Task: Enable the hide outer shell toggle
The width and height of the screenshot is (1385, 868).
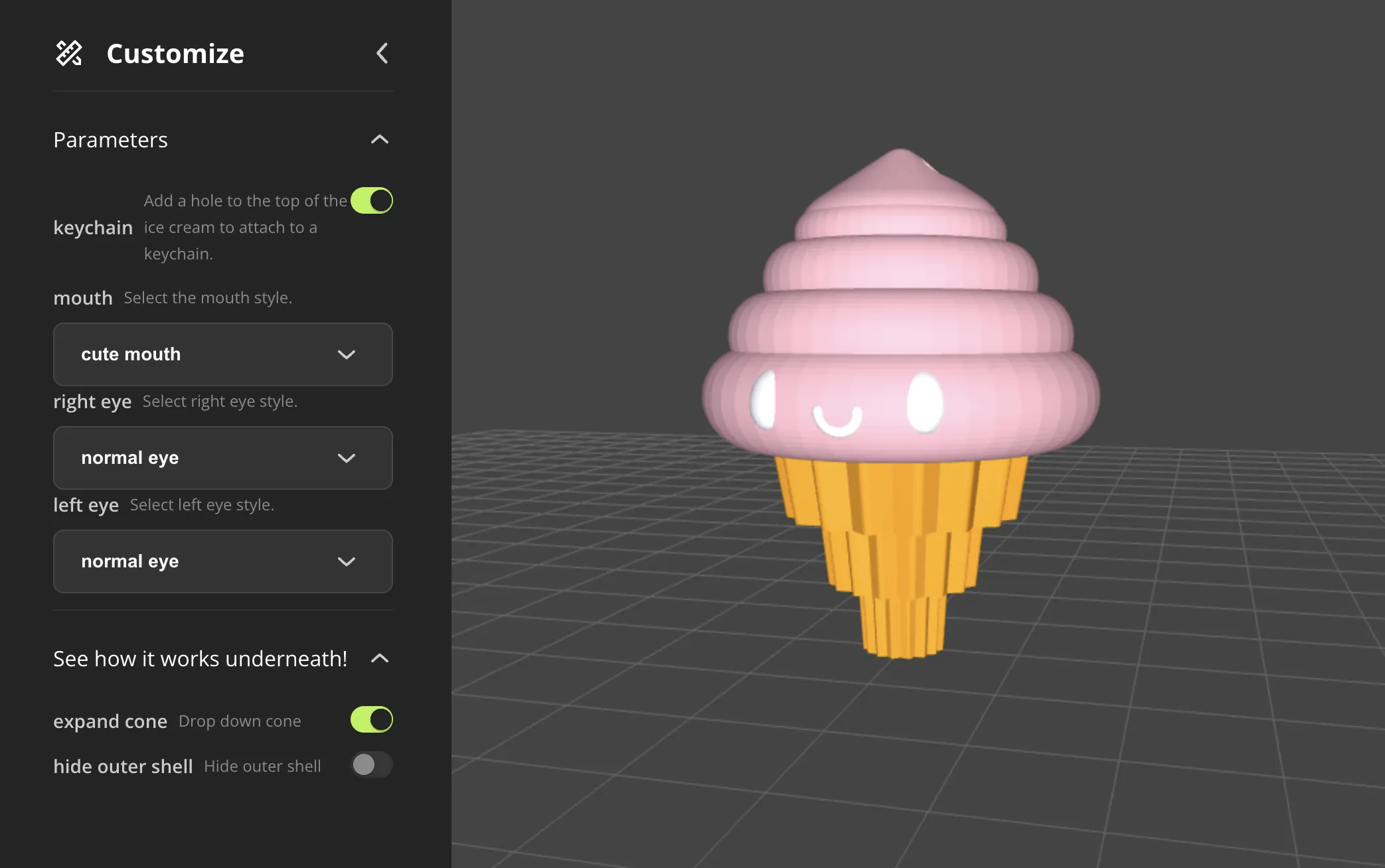Action: coord(372,764)
